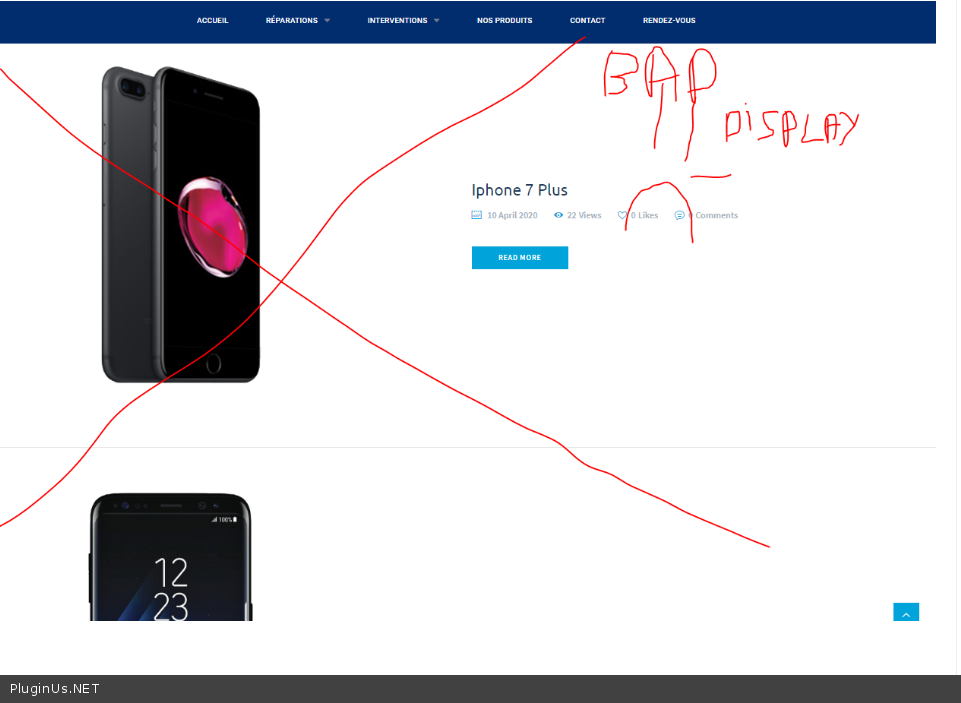Image resolution: width=961 pixels, height=703 pixels.
Task: Click the calendar icon beside 10 April 2020
Action: (x=476, y=215)
